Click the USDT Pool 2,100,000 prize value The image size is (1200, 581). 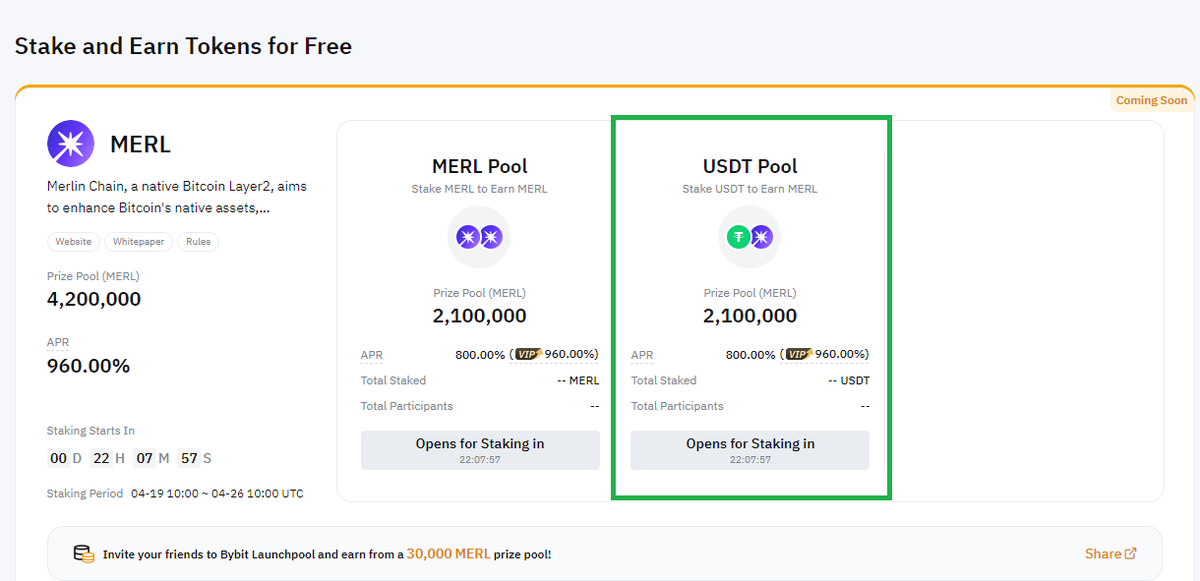(750, 316)
